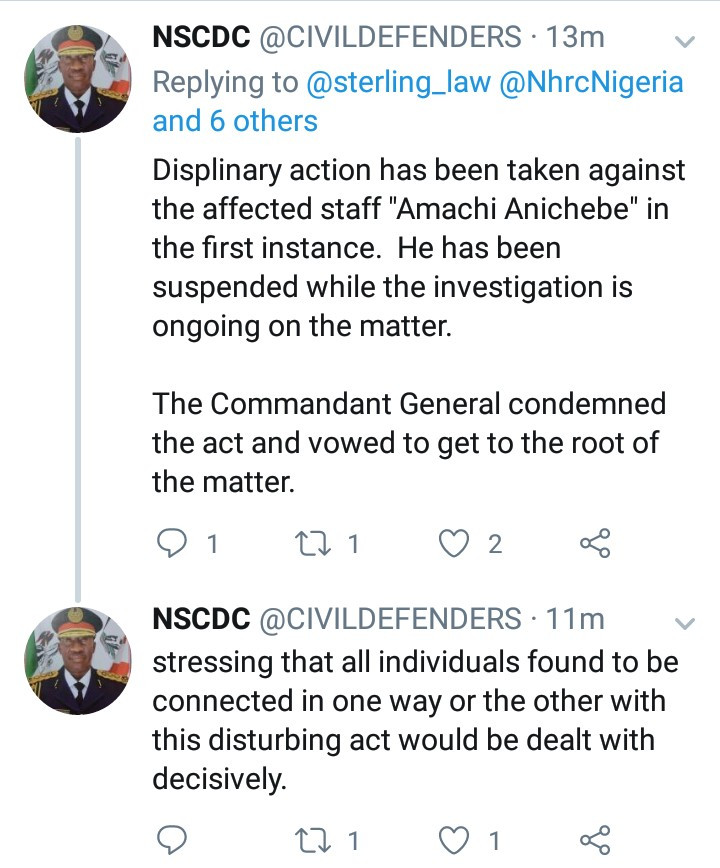Share the second tweet ending 'decisively'

coord(595,840)
